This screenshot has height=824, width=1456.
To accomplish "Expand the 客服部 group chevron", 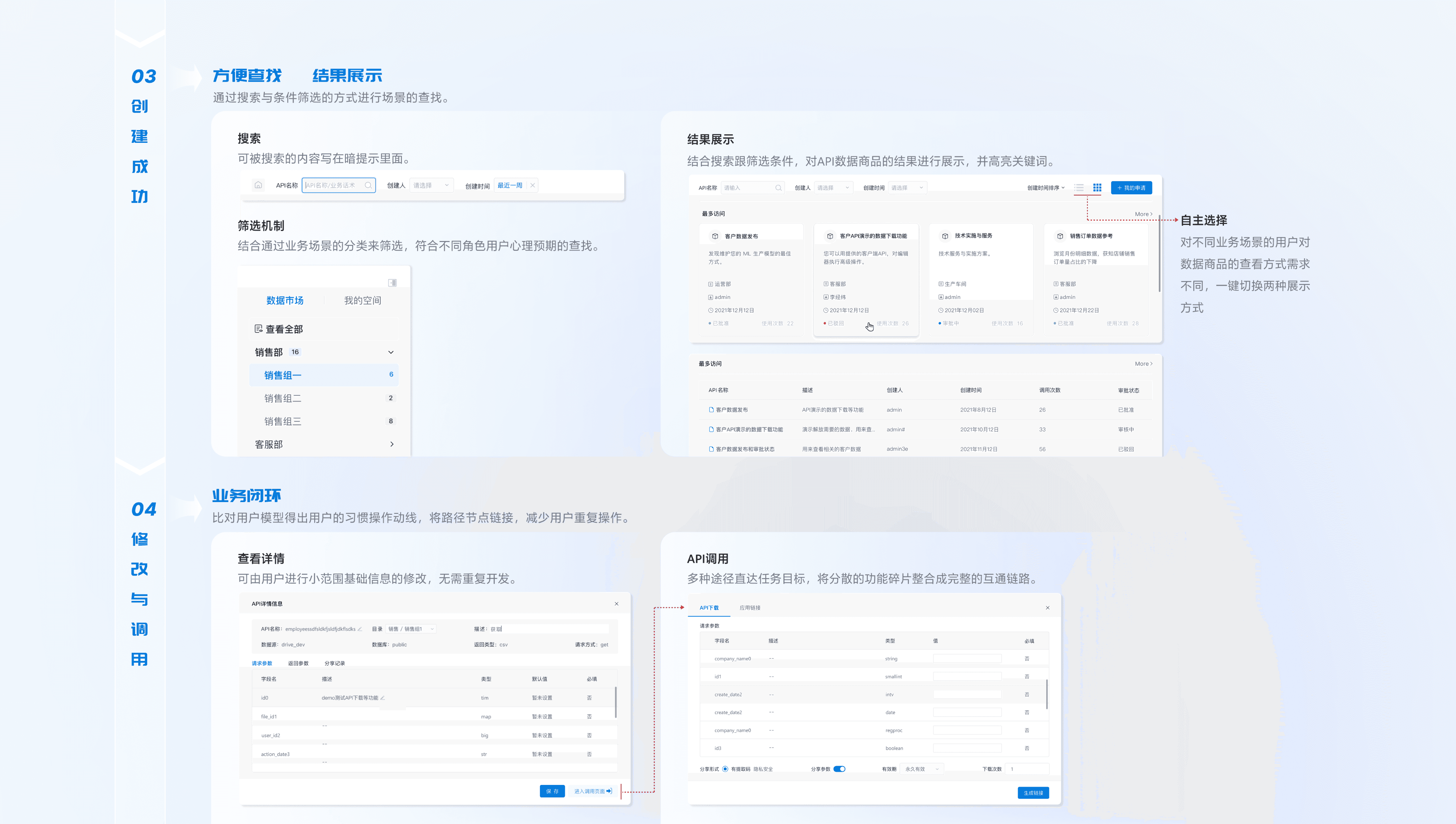I will pos(392,444).
